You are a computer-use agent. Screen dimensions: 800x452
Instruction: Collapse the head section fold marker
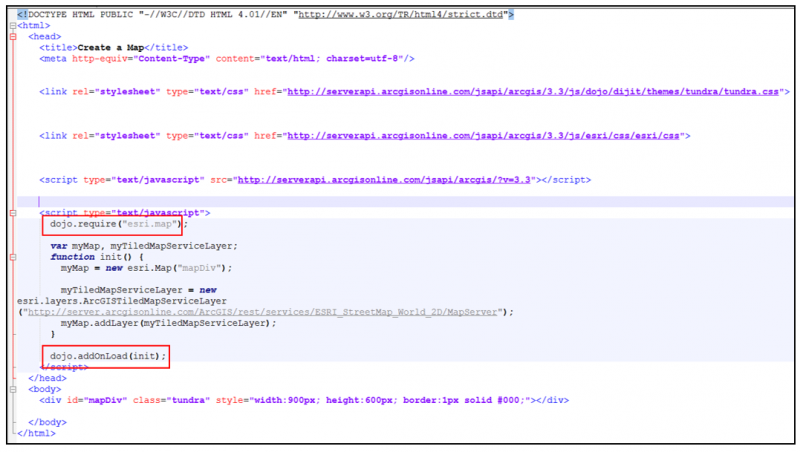pos(12,36)
